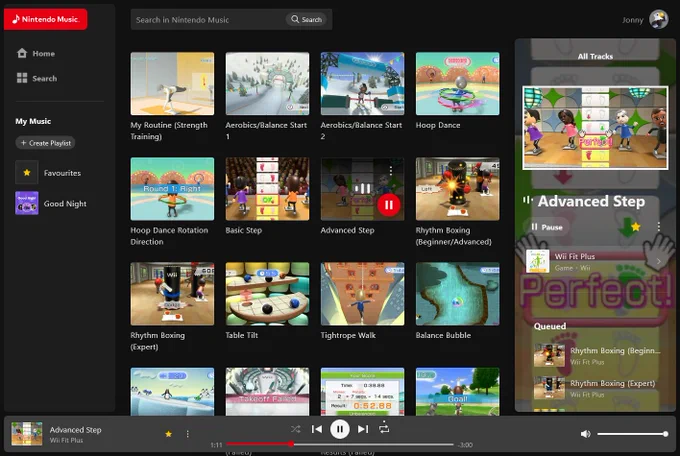
Task: Click Advanced Step artwork in player bar
Action: (x=27, y=433)
